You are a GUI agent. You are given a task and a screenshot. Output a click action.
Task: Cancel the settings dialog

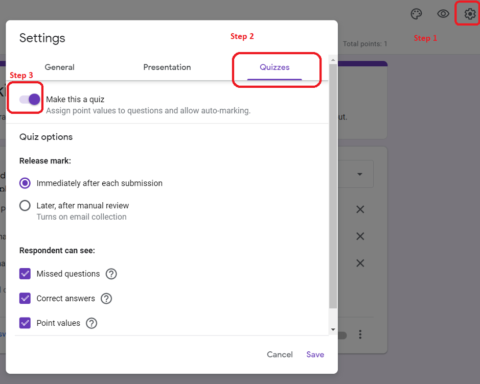click(x=280, y=354)
